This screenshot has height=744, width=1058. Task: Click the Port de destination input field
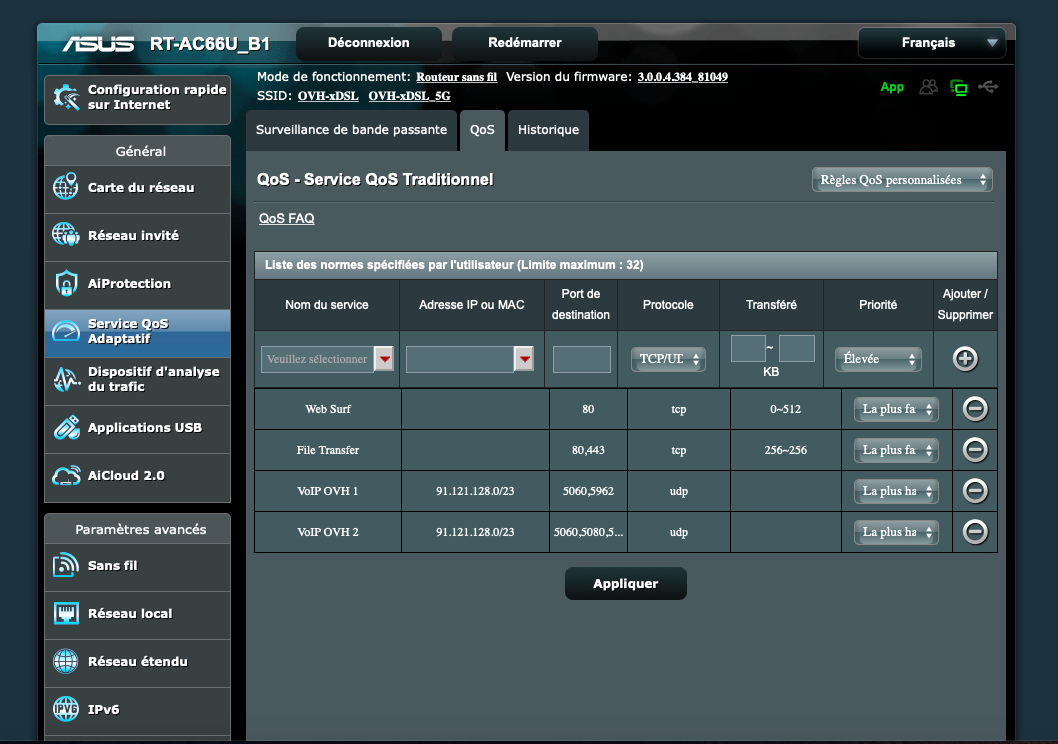coord(581,359)
